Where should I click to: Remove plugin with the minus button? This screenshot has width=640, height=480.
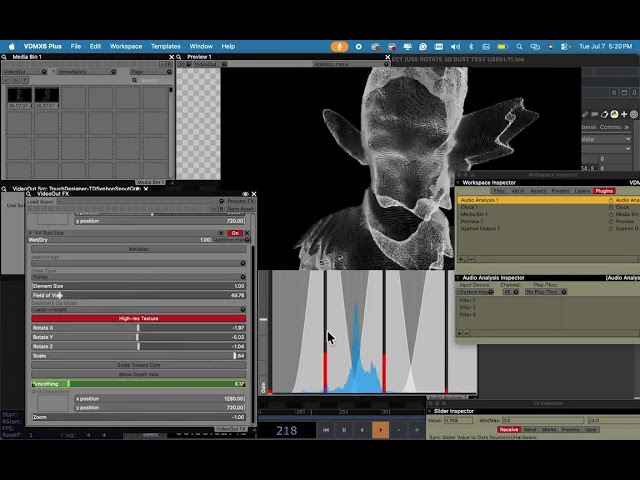pyautogui.click(x=471, y=259)
